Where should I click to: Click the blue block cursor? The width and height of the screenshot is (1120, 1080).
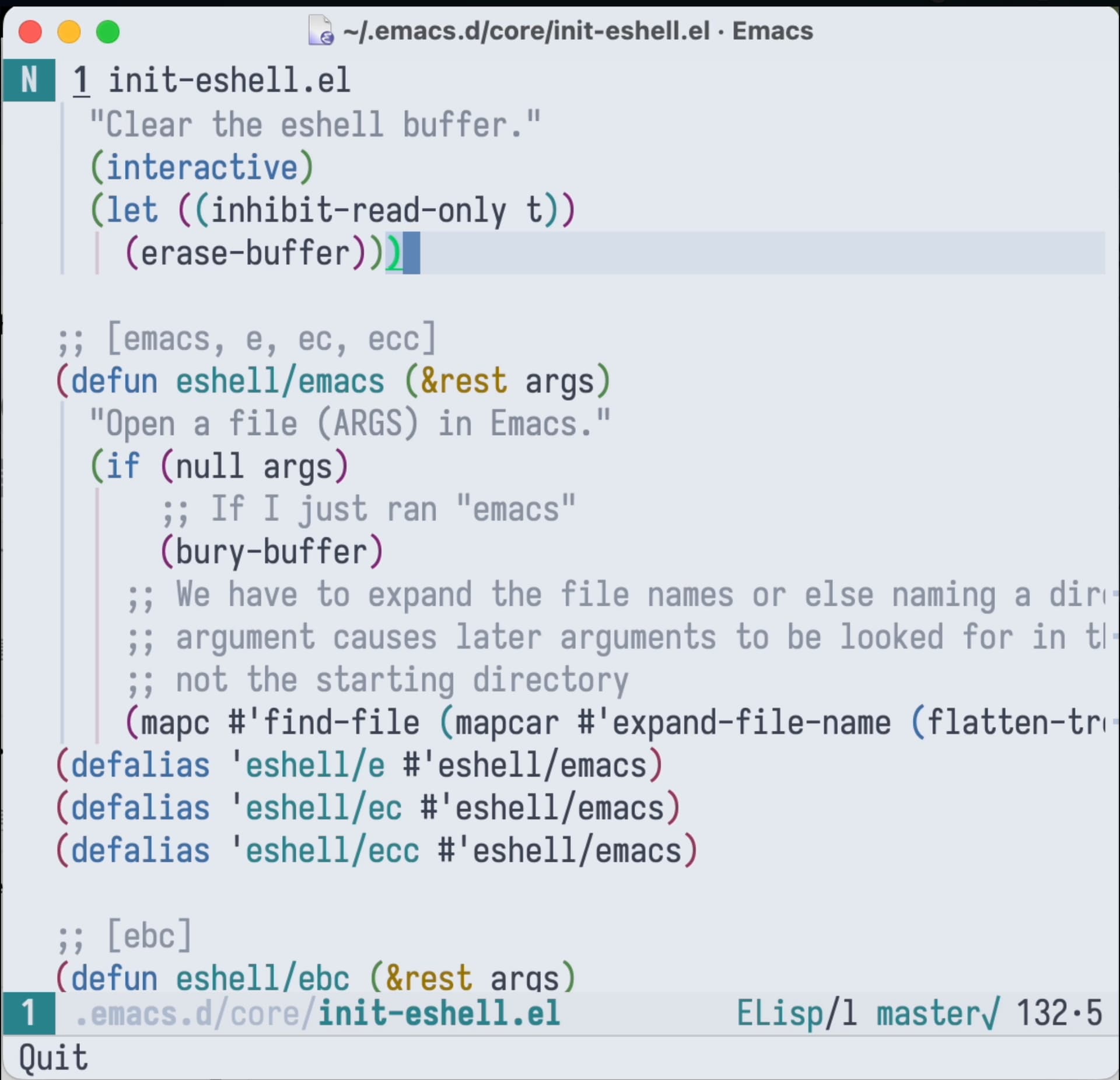411,253
